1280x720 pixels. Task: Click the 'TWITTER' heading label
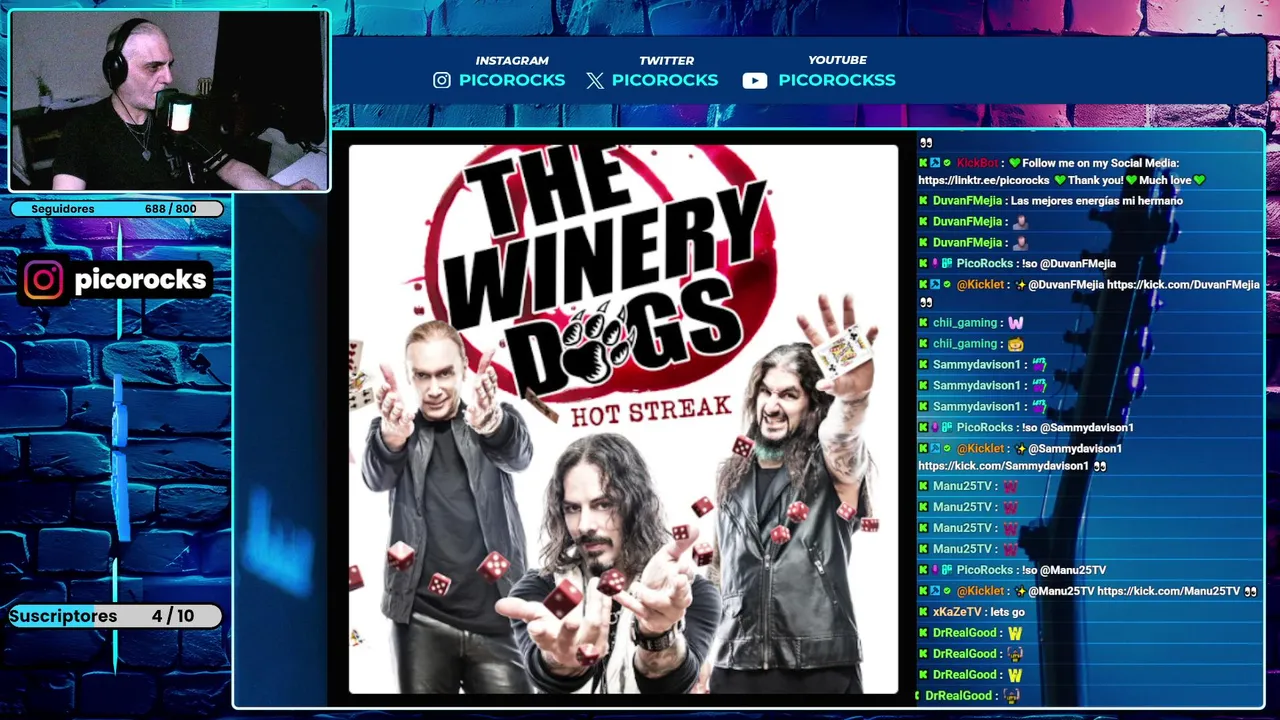[x=666, y=61]
